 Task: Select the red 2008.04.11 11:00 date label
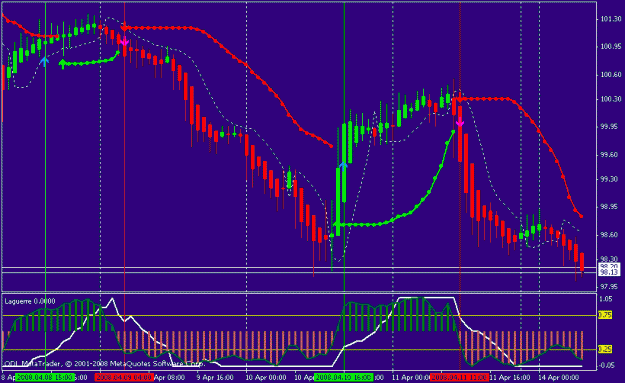pyautogui.click(x=460, y=377)
